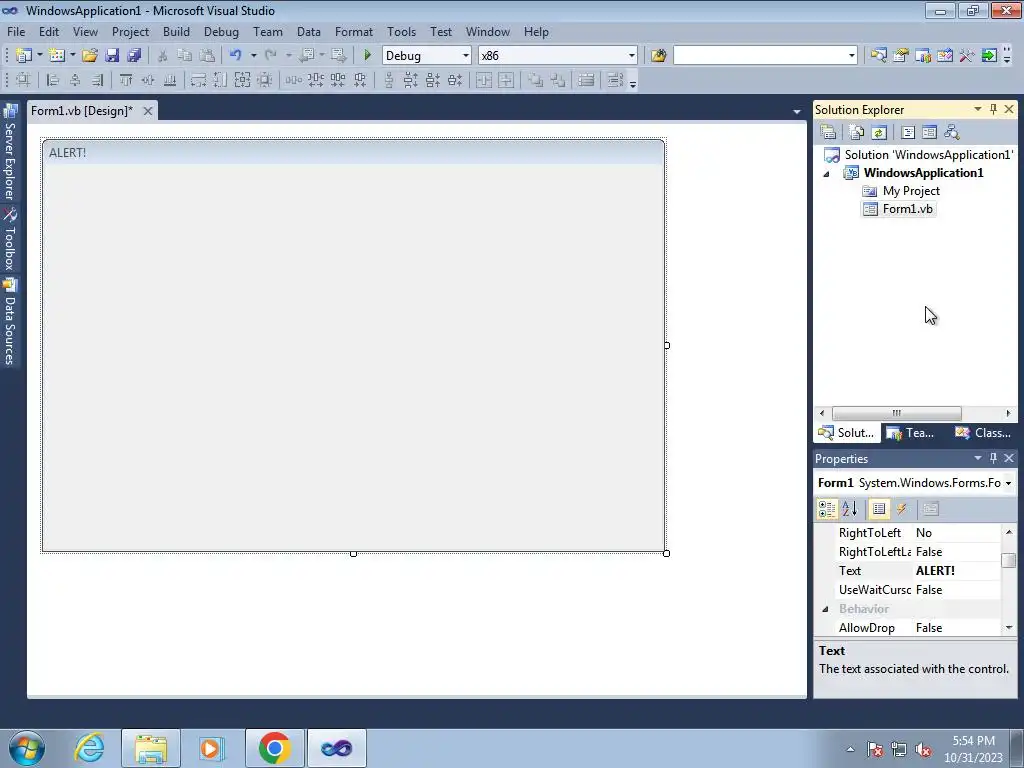Screen dimensions: 1024x768
Task: Open the Format menu
Action: coord(354,31)
